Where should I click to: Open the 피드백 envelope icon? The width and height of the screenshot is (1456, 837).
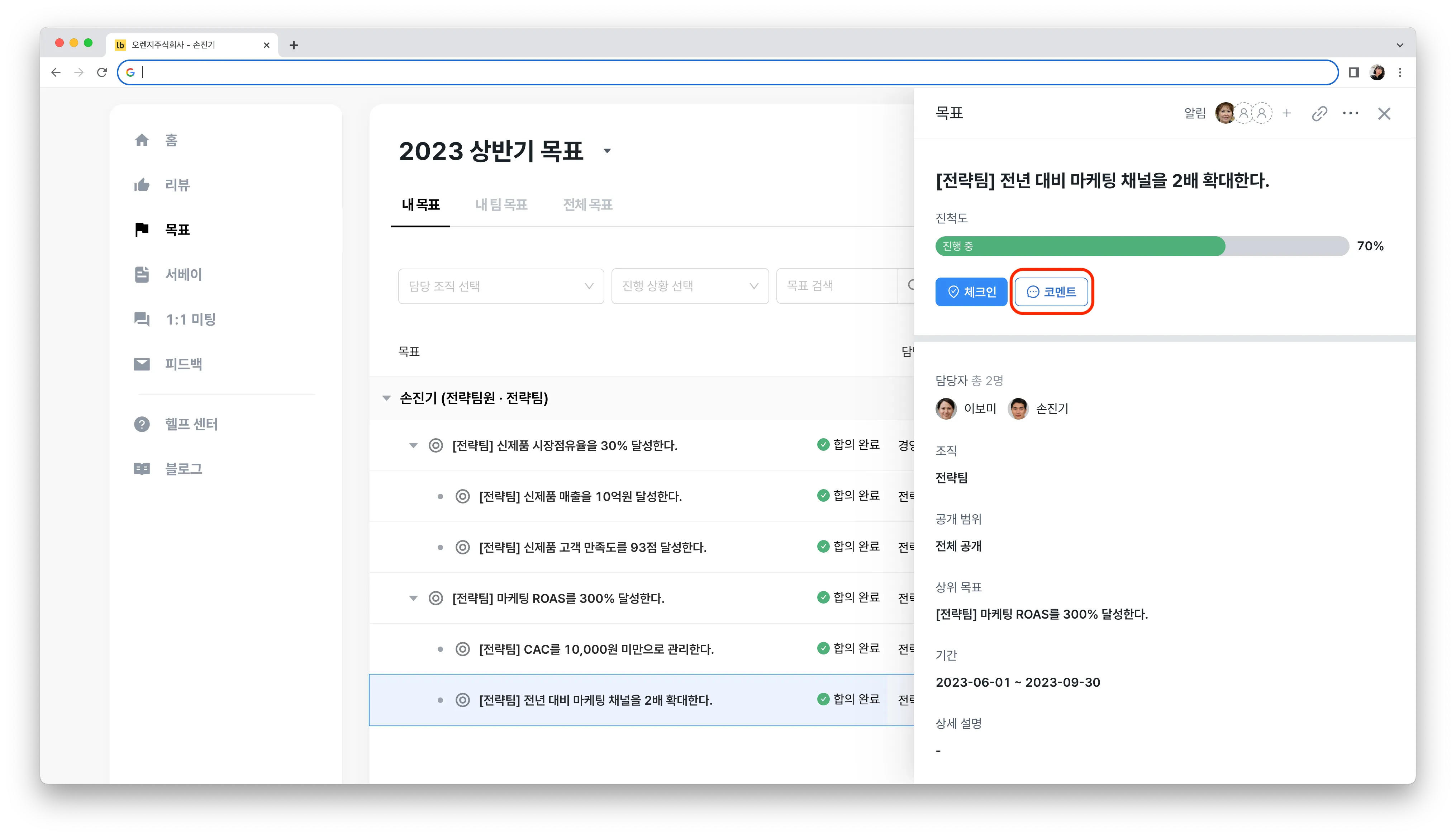141,364
